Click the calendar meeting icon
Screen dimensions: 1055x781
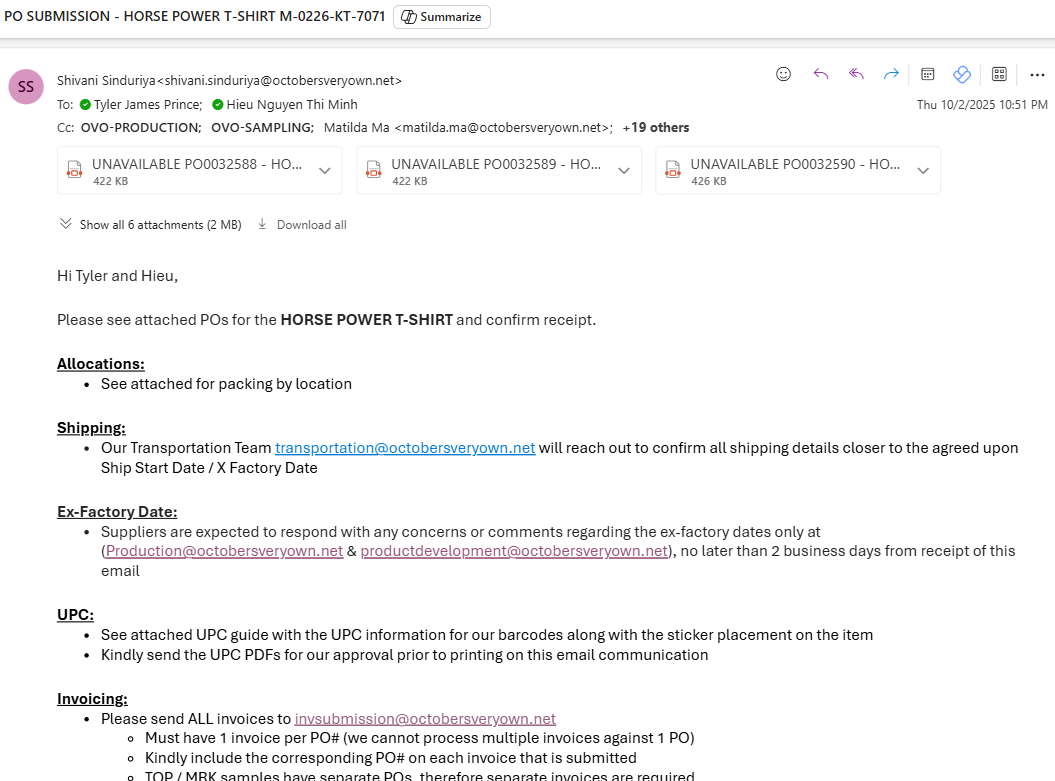coord(928,74)
